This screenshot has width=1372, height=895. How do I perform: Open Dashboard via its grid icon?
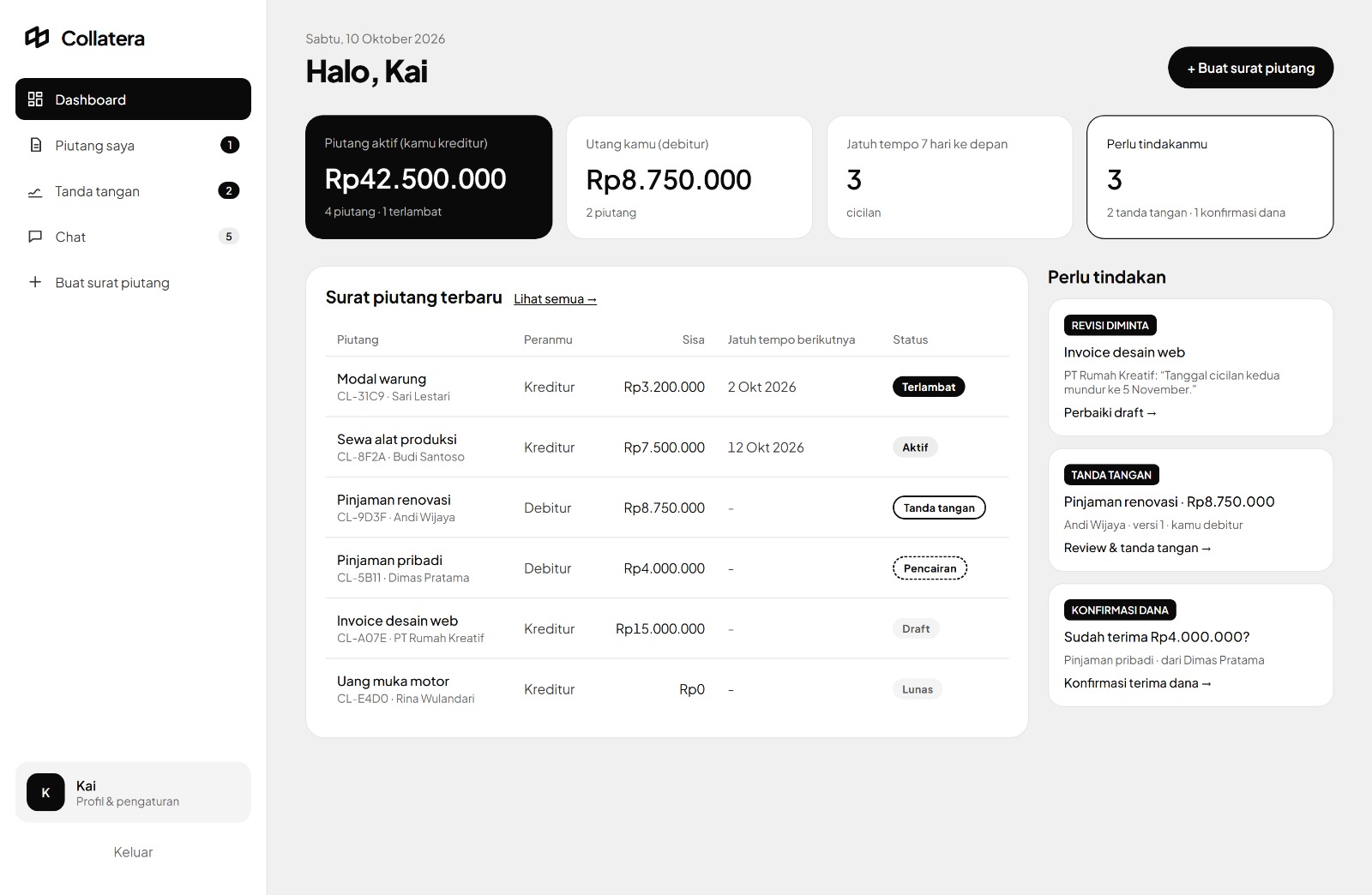tap(35, 99)
